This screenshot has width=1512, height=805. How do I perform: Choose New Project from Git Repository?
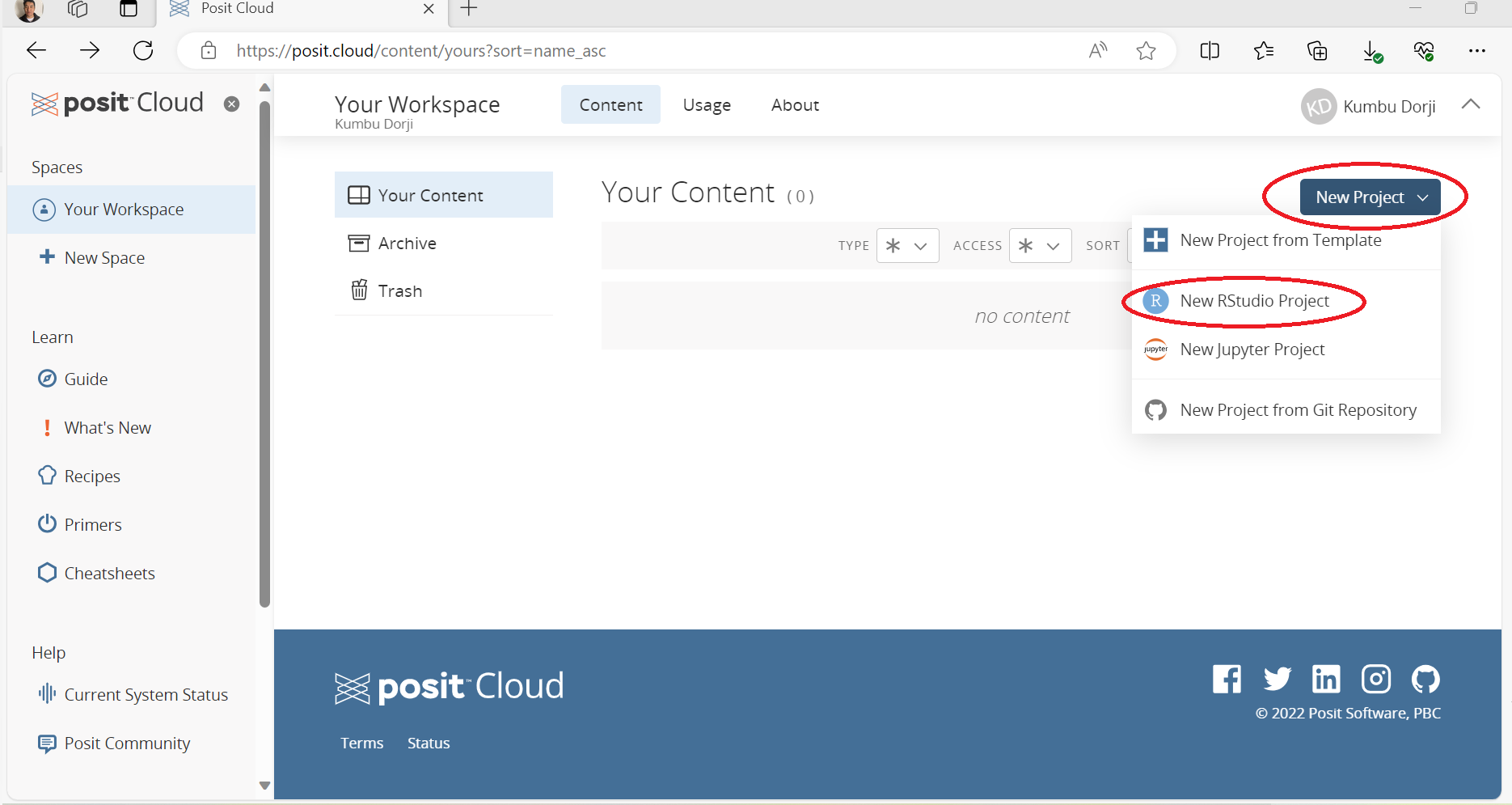tap(1297, 410)
